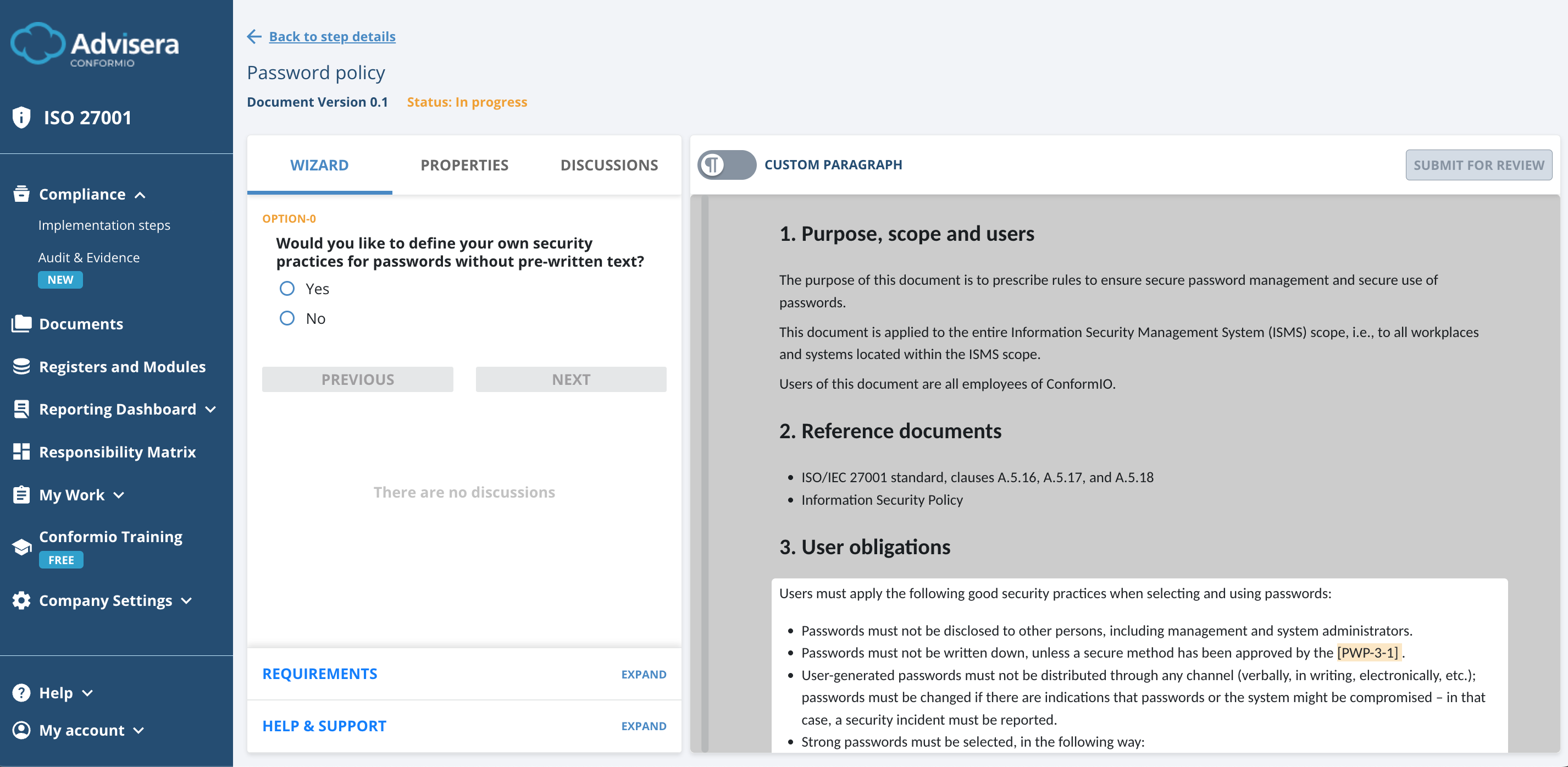The width and height of the screenshot is (1568, 767).
Task: Toggle the Custom Paragraph switch
Action: click(725, 164)
